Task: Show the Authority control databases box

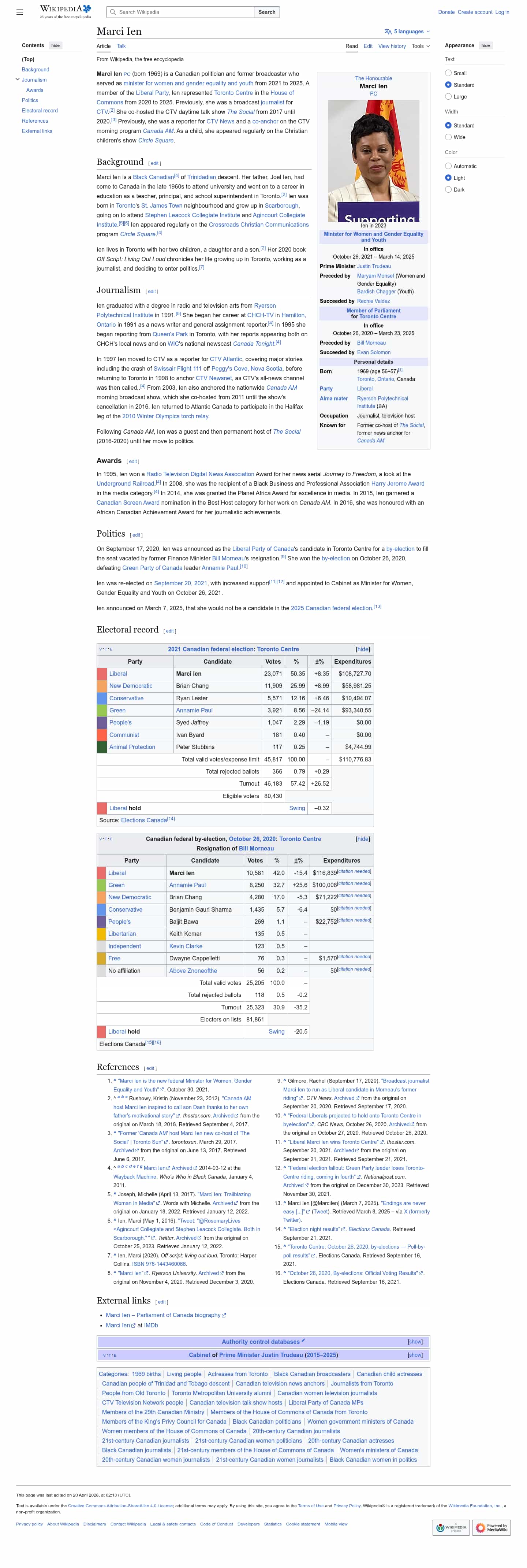Action: 415,1342
